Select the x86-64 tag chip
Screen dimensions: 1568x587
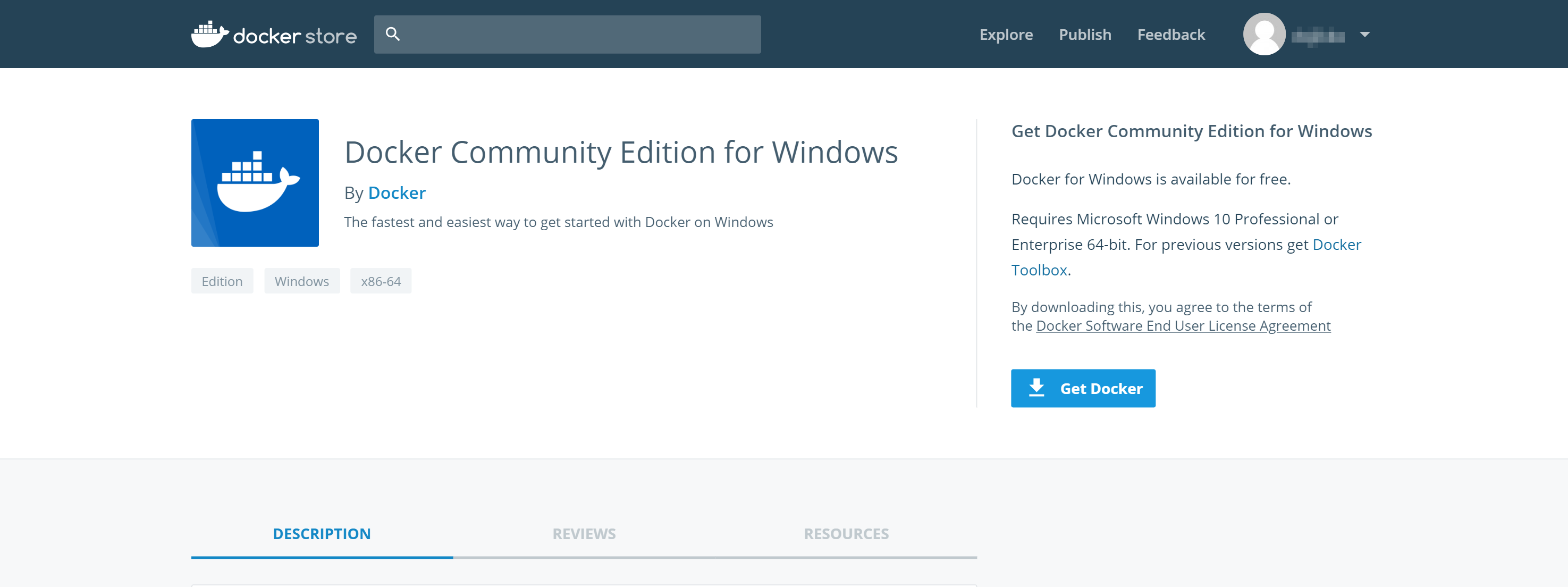[x=381, y=281]
